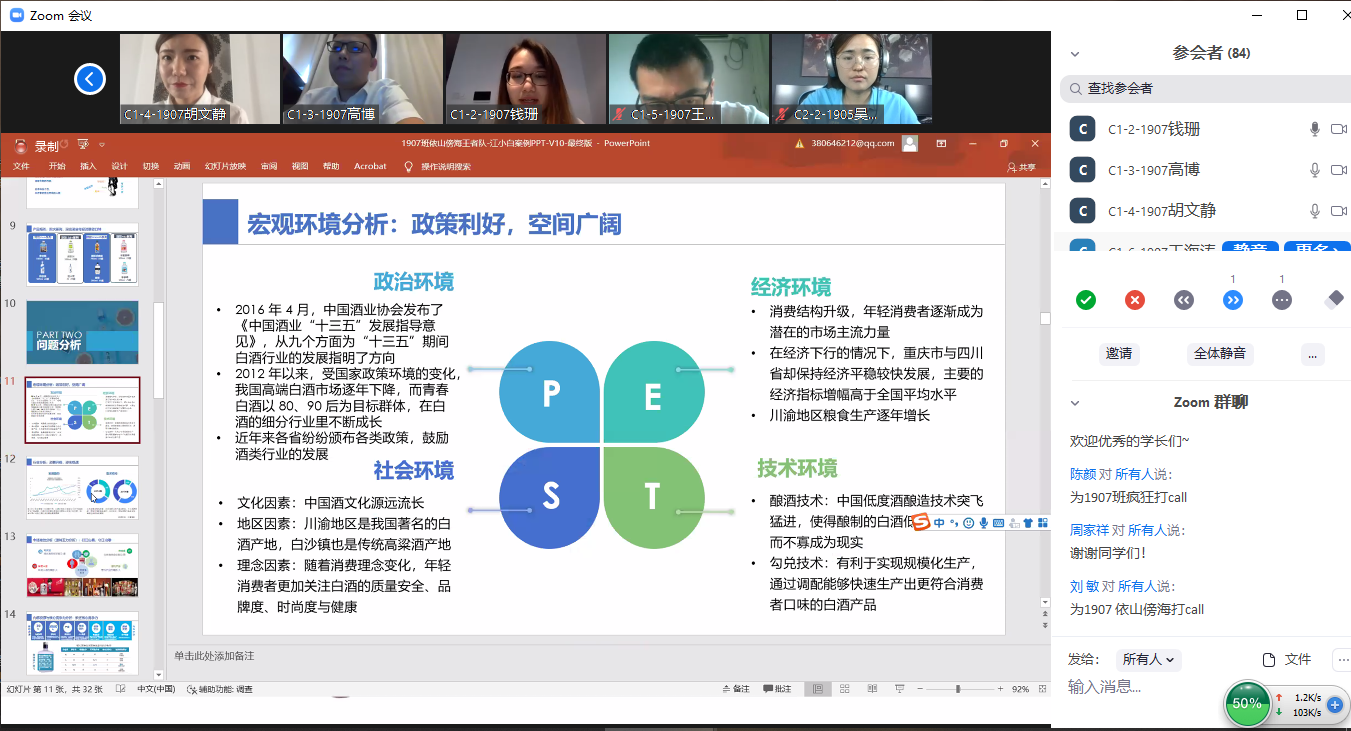Select slide 10 PART TWO thumbnail
This screenshot has width=1351, height=731.
(x=82, y=332)
